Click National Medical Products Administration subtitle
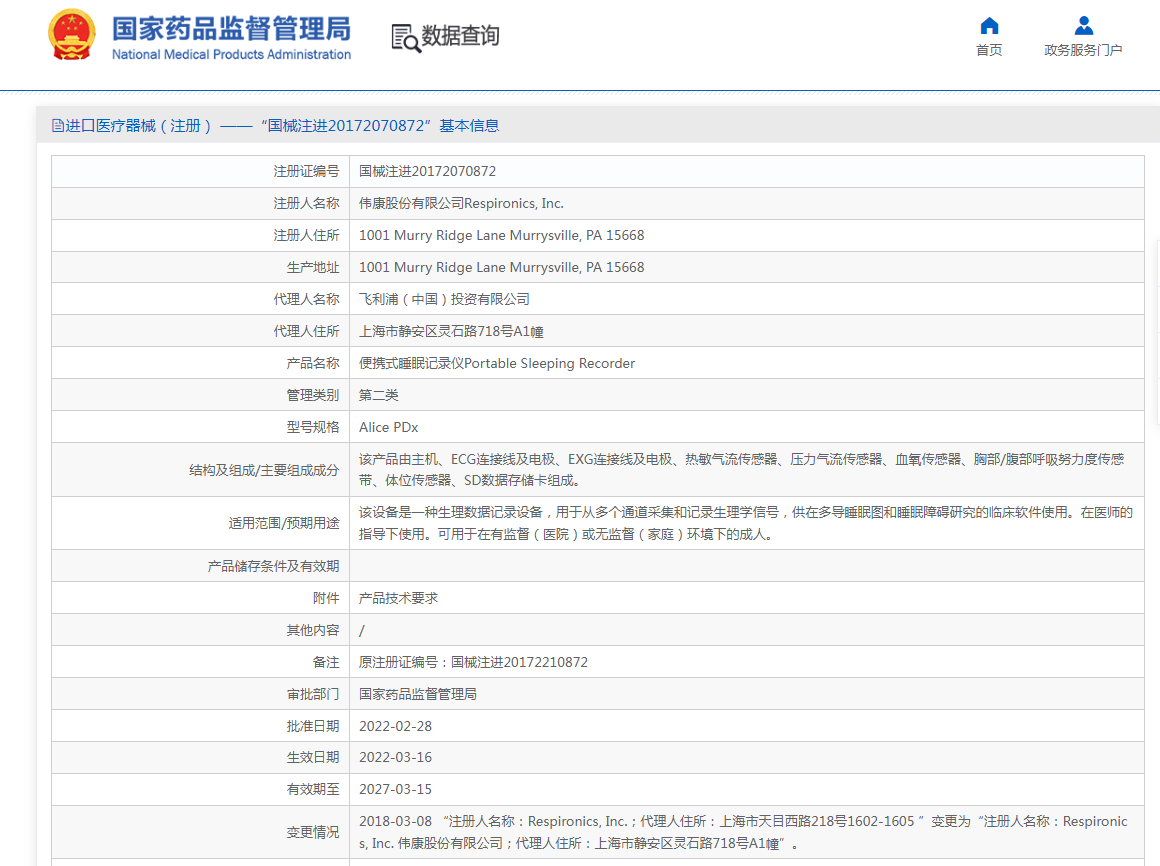 (x=232, y=54)
